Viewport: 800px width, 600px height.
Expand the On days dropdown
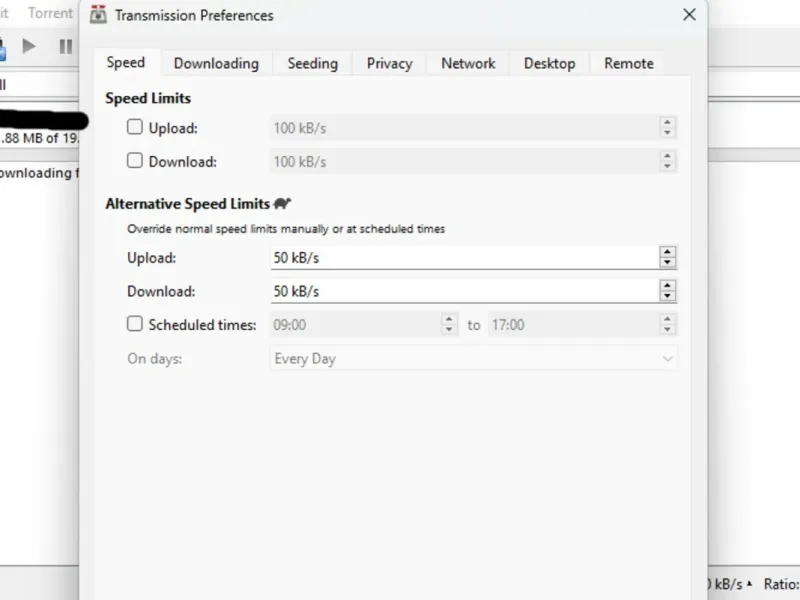click(x=474, y=358)
